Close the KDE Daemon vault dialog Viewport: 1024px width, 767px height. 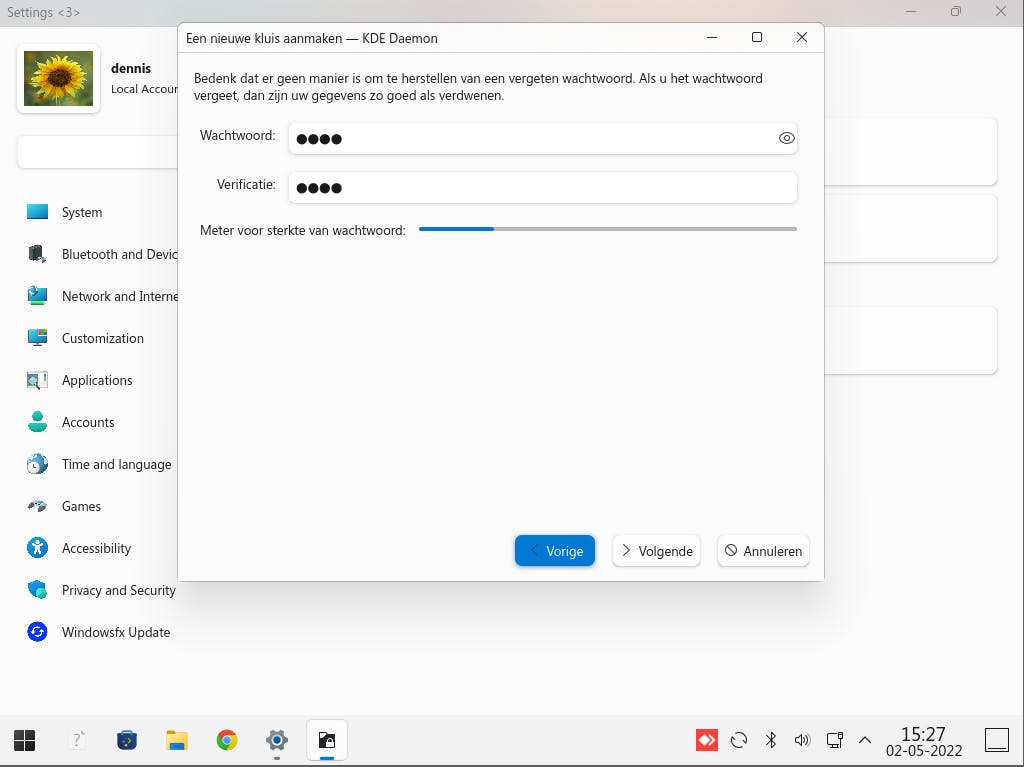802,37
